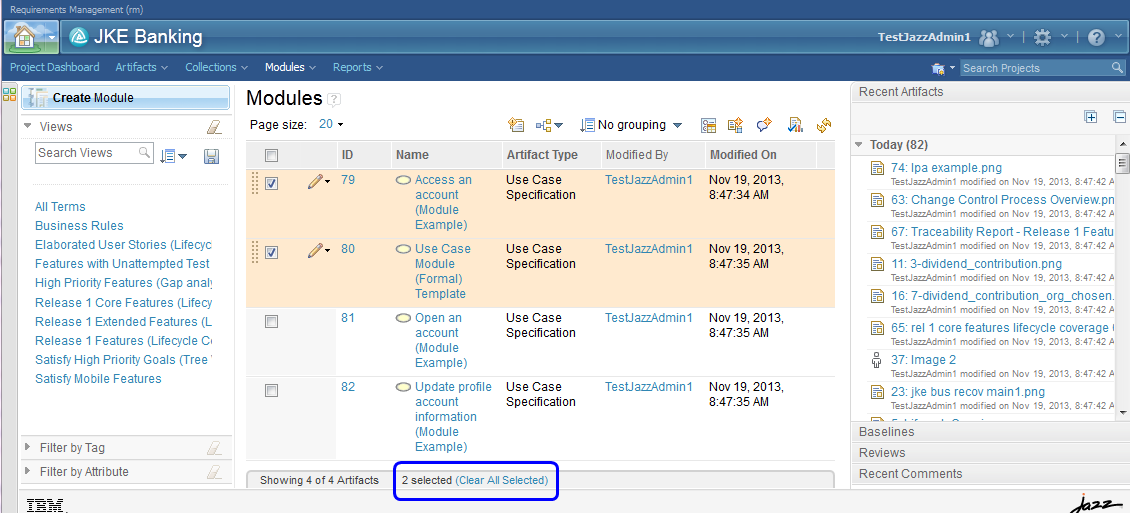This screenshot has width=1130, height=513.
Task: Uncheck the checkbox for module 79
Action: (271, 183)
